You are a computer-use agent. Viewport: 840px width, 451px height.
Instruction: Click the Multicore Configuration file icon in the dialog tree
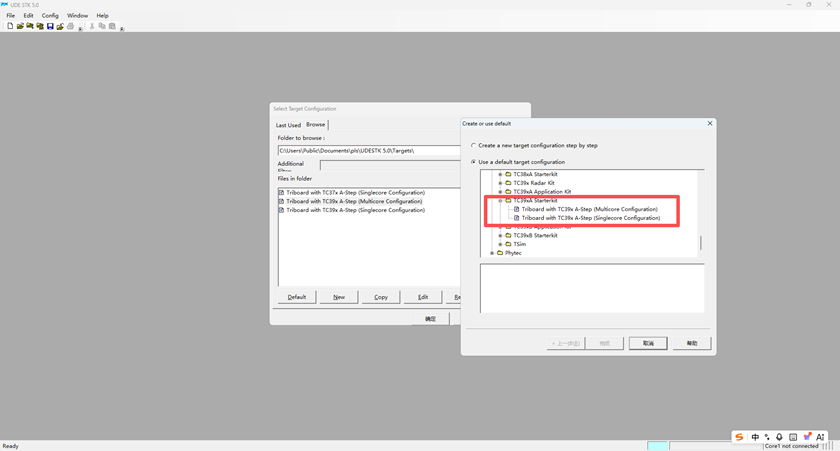pos(516,209)
